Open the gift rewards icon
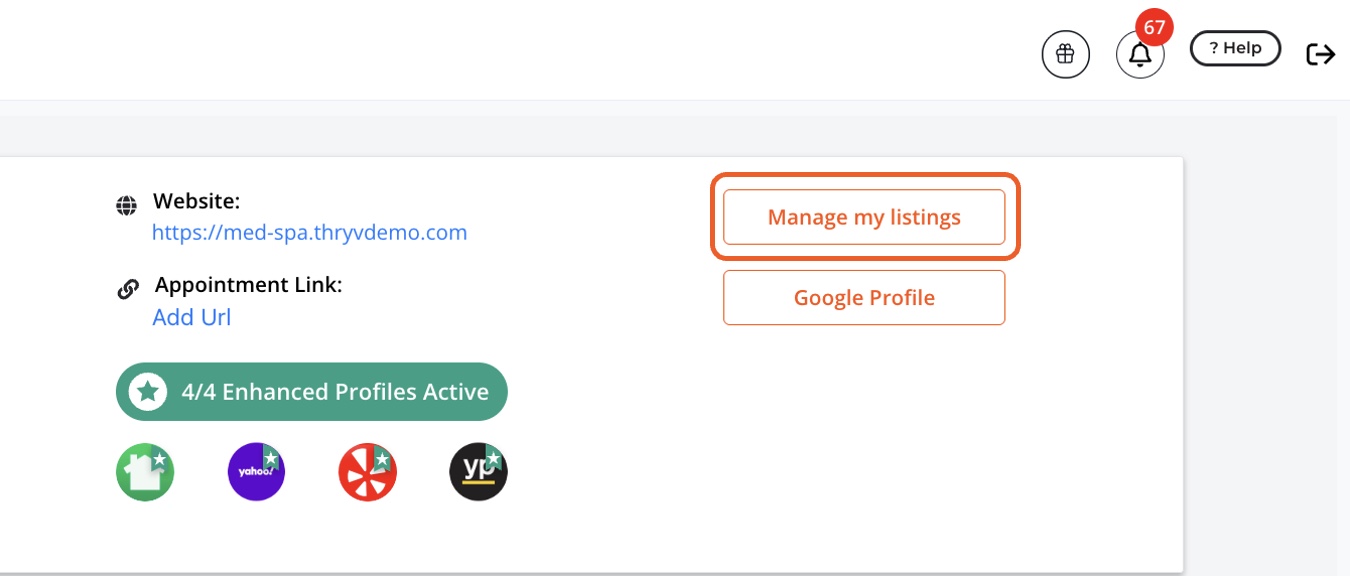 [x=1065, y=55]
